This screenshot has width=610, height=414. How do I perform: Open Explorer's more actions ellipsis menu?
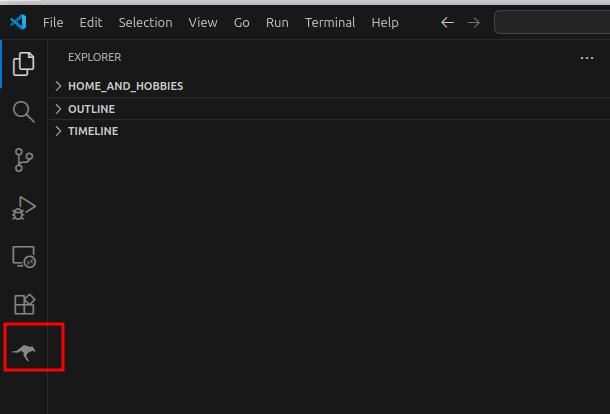point(587,58)
